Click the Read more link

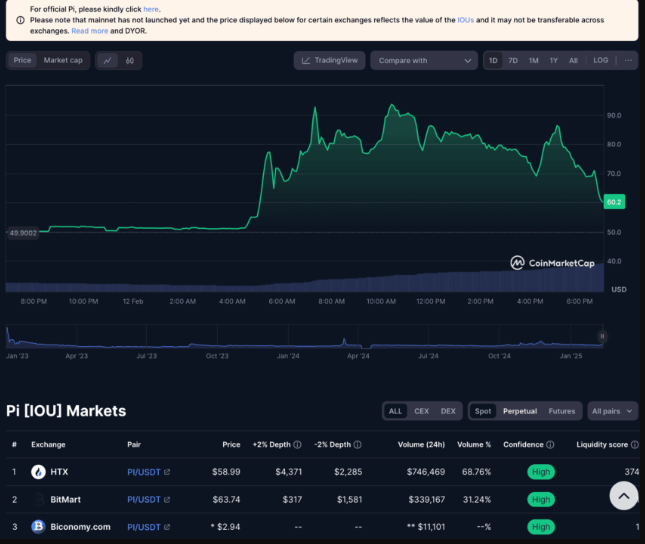pyautogui.click(x=90, y=31)
